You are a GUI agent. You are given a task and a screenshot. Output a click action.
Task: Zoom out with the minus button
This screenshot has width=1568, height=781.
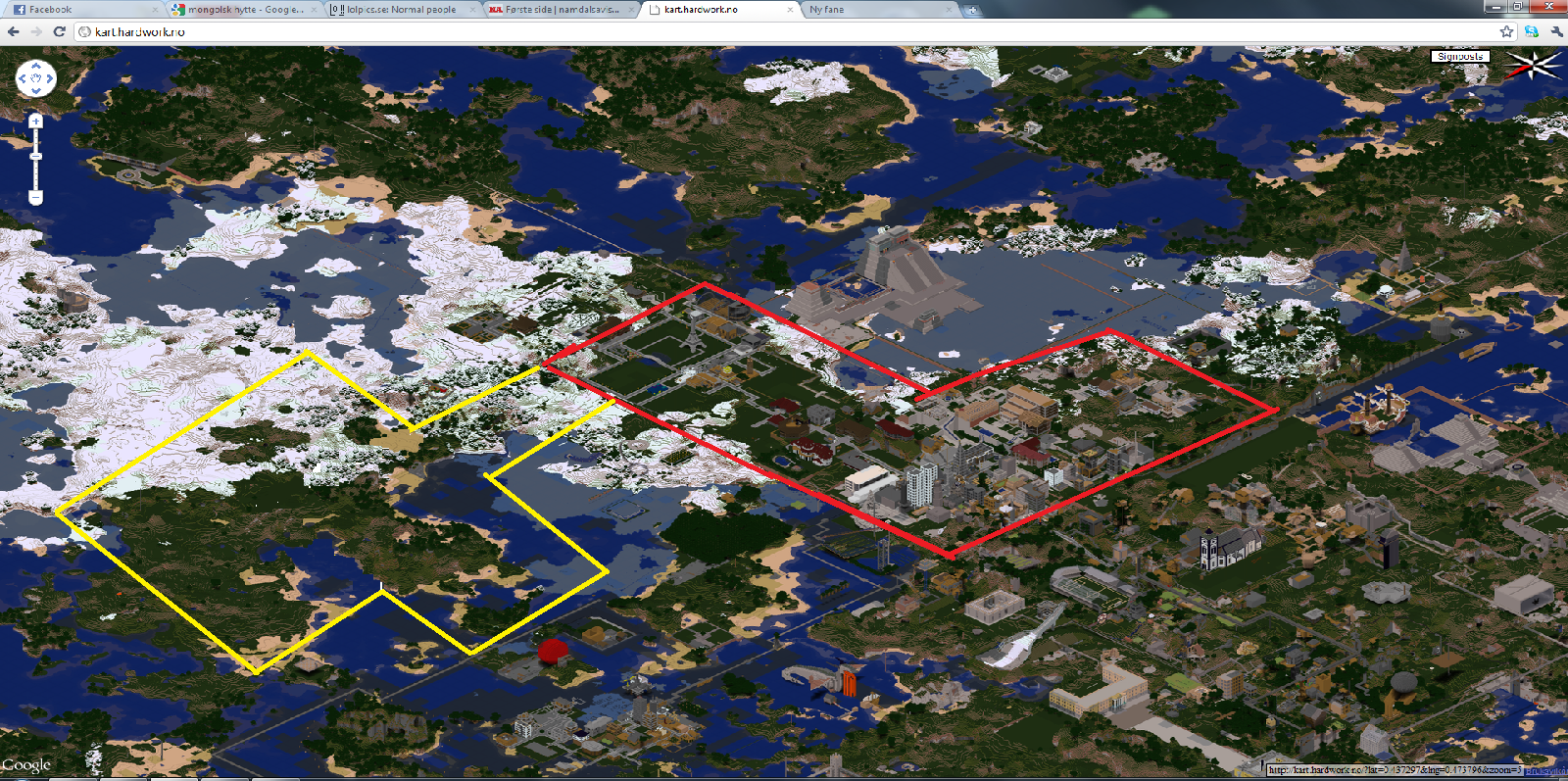click(x=36, y=198)
